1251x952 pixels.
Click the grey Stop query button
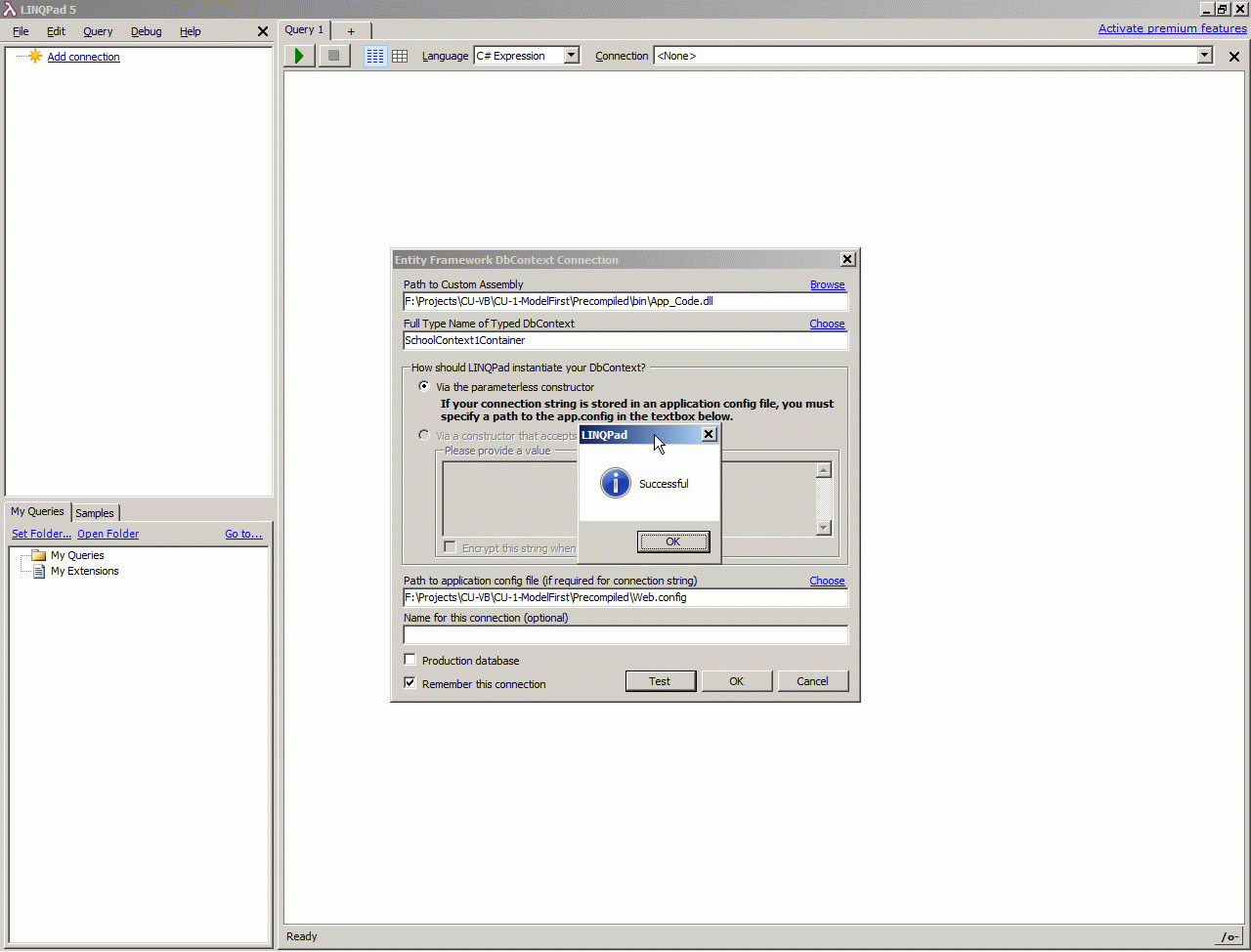tap(334, 56)
